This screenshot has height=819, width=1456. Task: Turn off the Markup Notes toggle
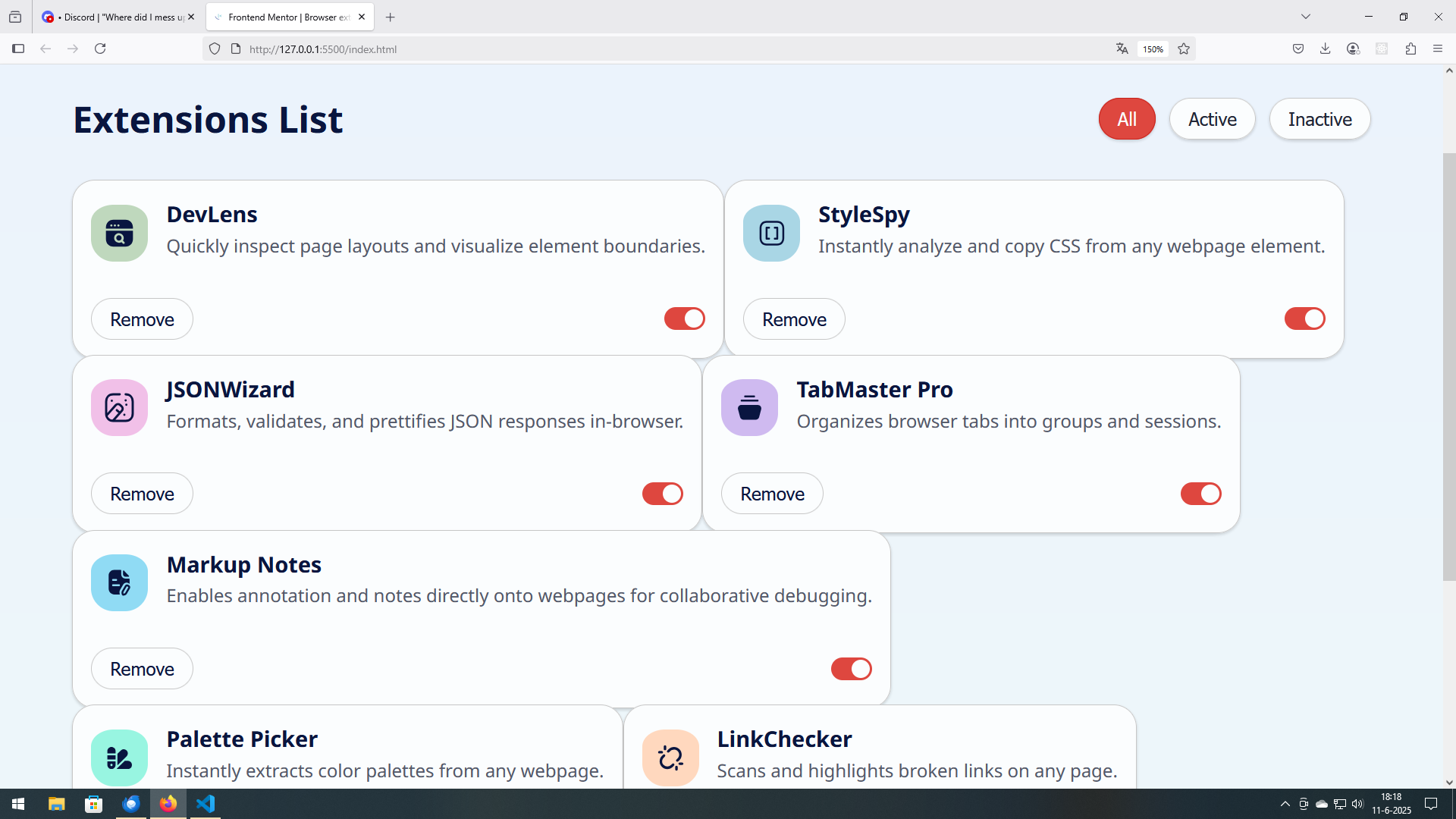(x=851, y=669)
